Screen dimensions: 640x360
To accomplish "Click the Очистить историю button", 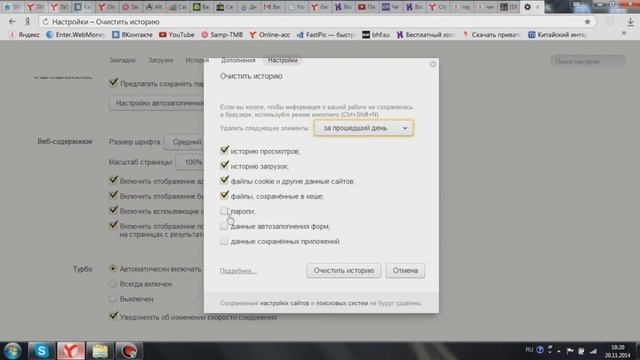I will 344,270.
